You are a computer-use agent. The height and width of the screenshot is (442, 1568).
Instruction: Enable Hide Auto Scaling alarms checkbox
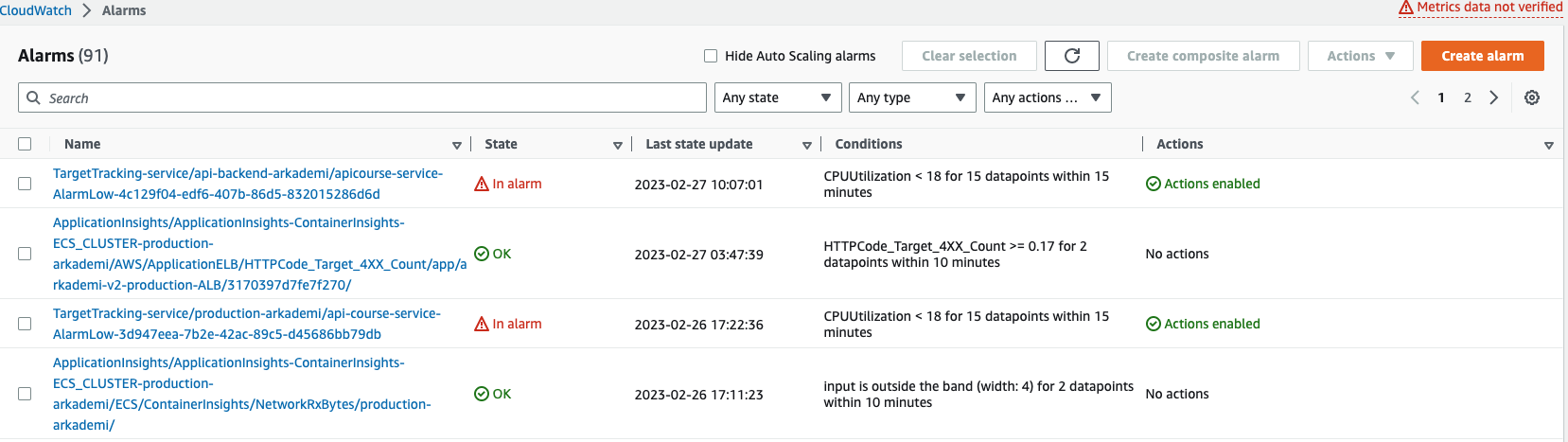coord(711,56)
